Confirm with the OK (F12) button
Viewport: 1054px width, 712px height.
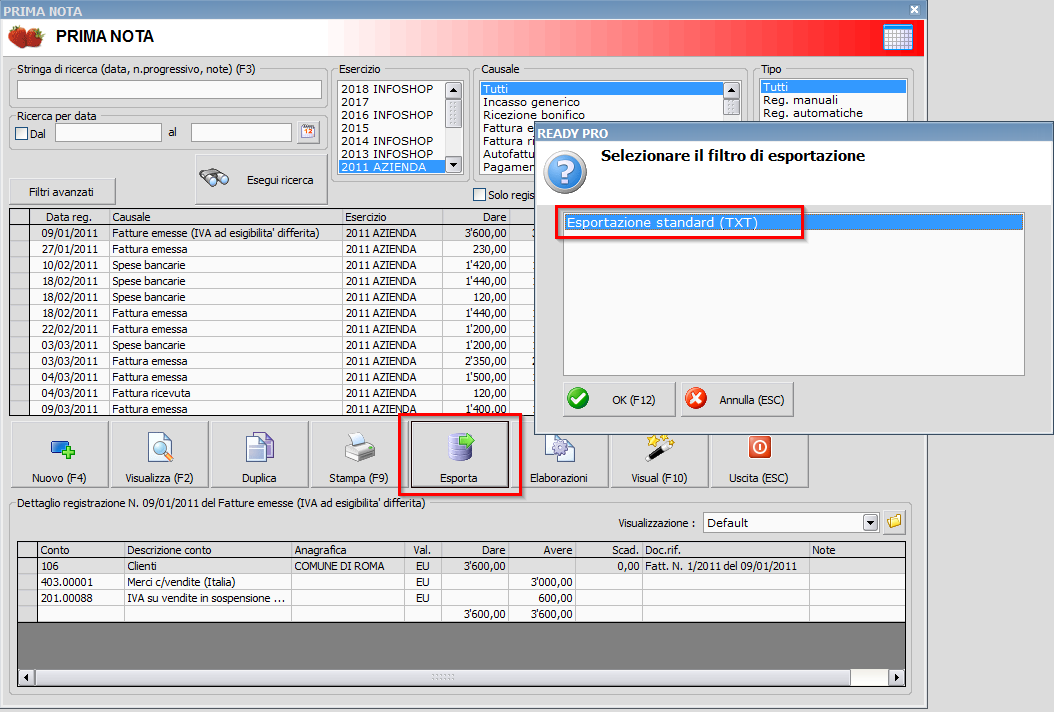tap(619, 399)
